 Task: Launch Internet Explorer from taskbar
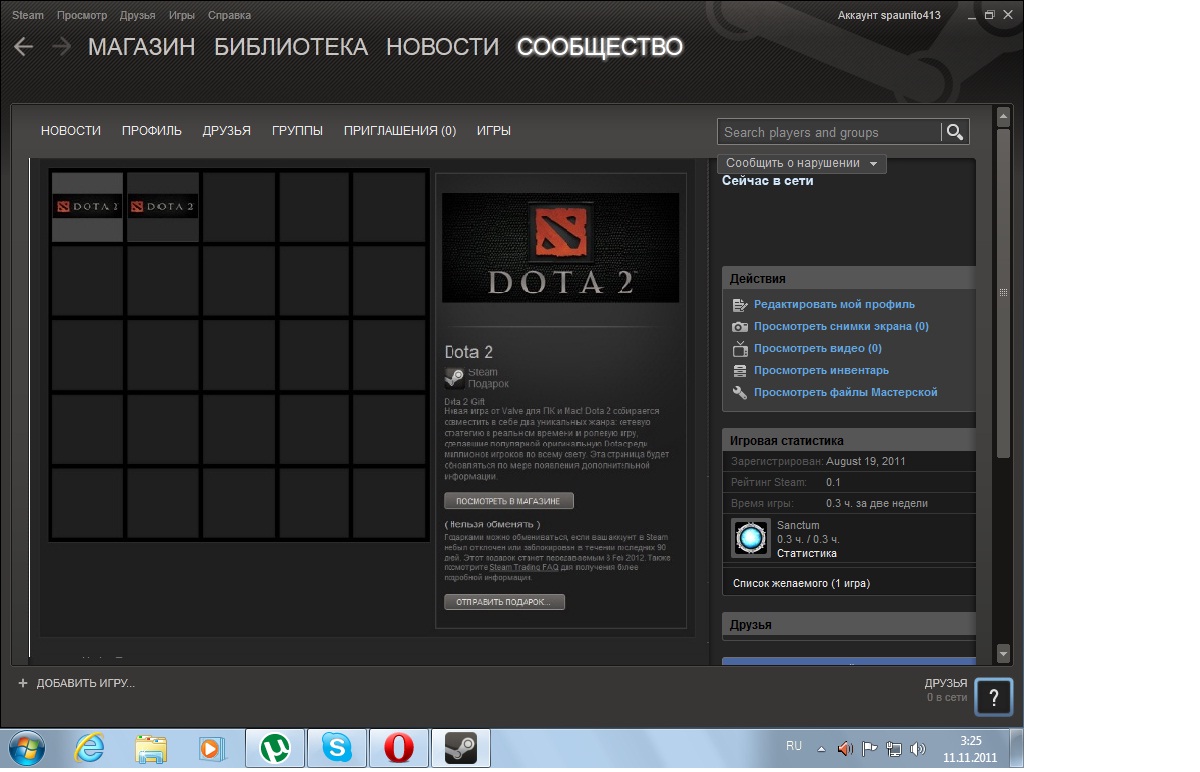(x=90, y=748)
